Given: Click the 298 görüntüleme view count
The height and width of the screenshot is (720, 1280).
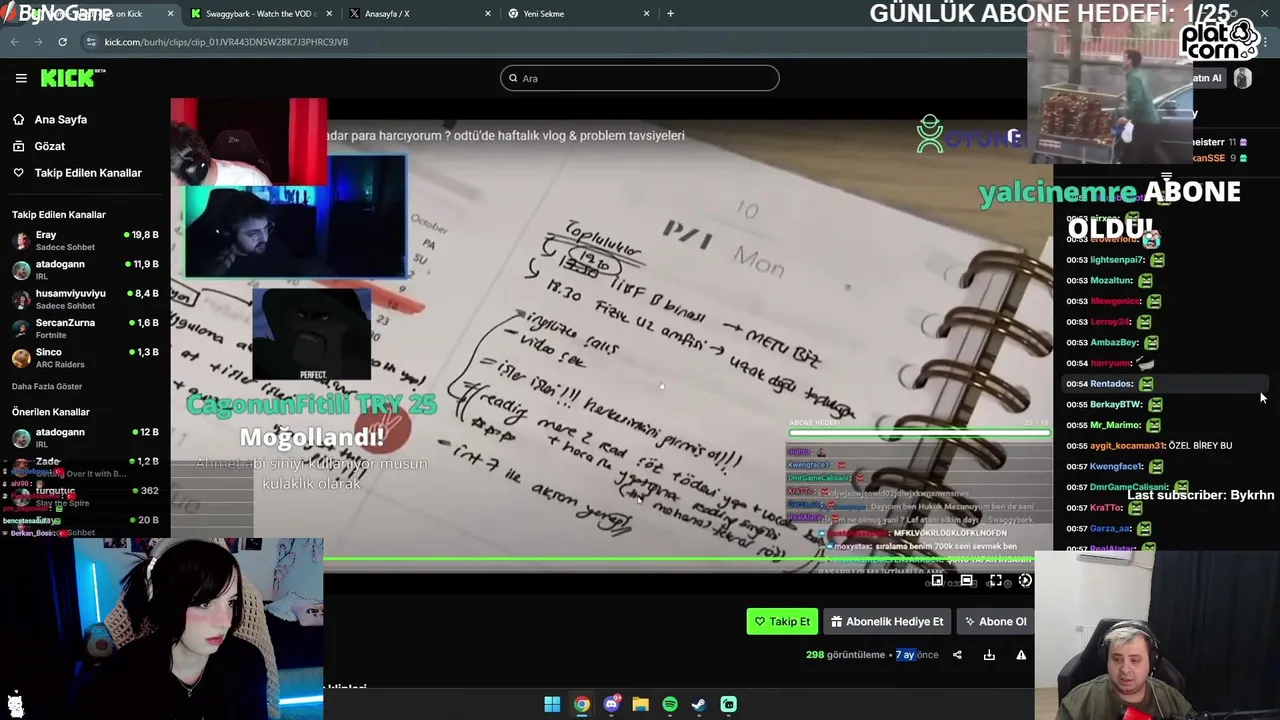Looking at the screenshot, I should click(x=846, y=655).
